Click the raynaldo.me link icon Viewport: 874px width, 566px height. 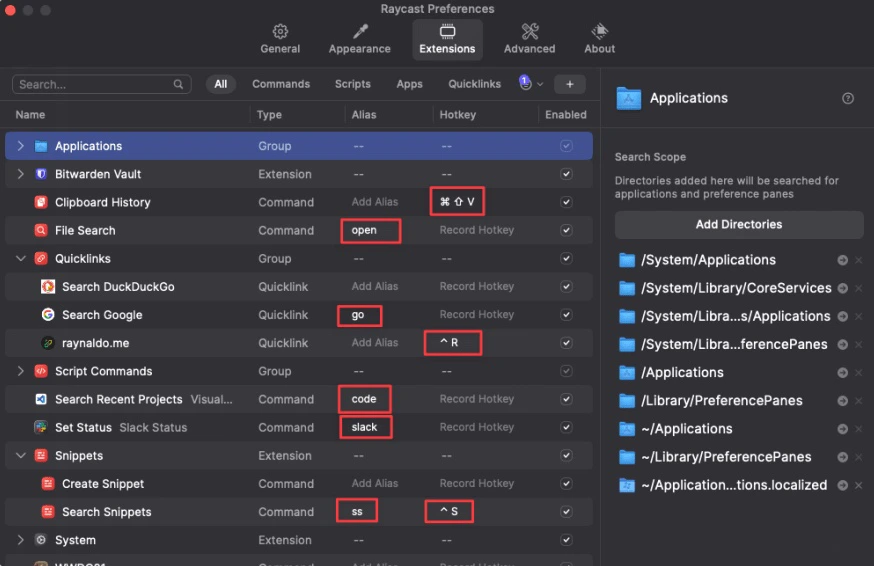click(48, 343)
